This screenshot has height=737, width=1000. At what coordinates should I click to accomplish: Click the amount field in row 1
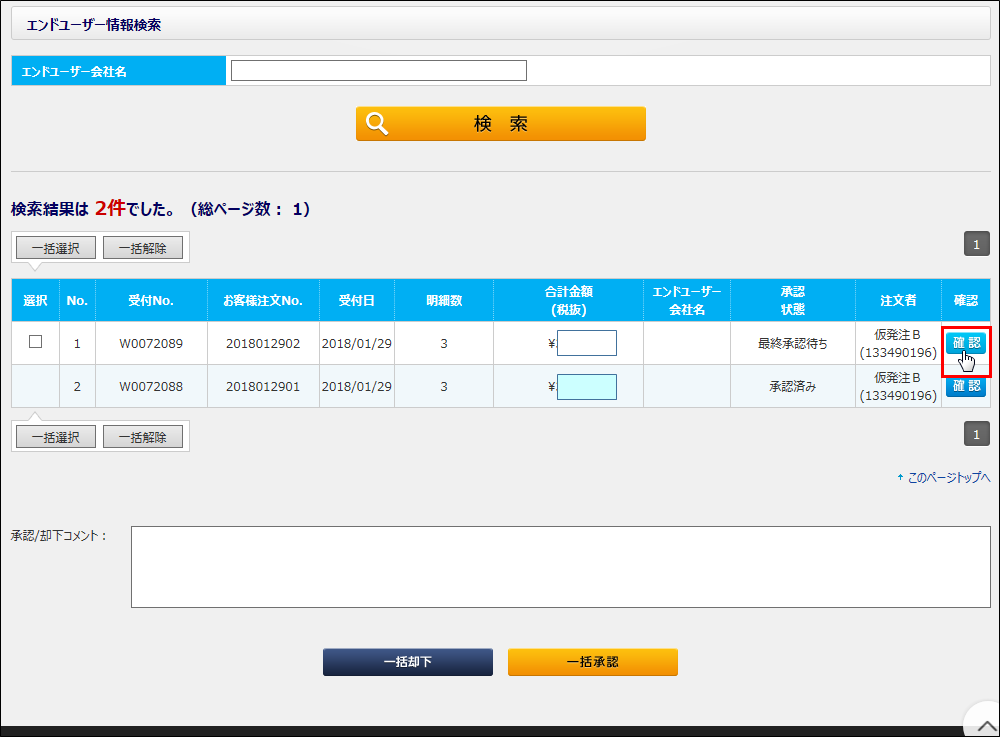pos(586,343)
